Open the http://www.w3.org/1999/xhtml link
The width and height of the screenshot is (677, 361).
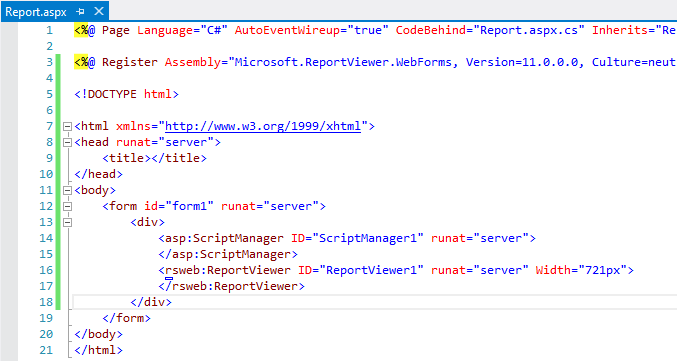click(x=263, y=126)
